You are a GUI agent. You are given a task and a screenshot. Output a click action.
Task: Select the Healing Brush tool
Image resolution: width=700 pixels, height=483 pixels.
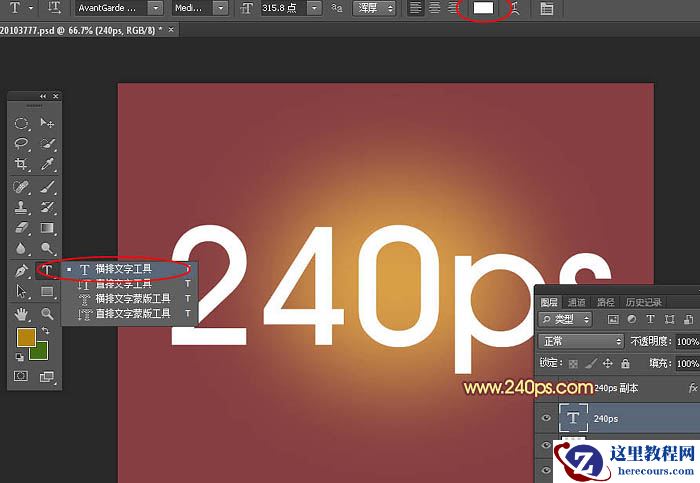(x=21, y=187)
